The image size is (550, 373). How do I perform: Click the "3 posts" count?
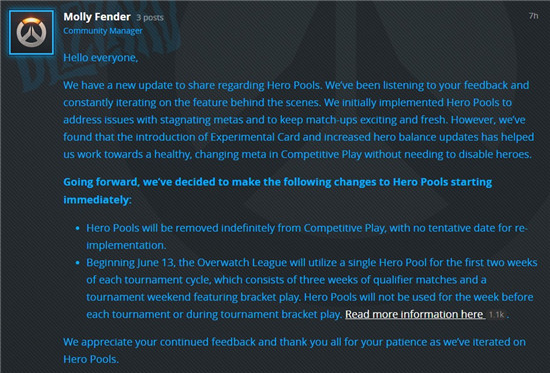[x=150, y=18]
